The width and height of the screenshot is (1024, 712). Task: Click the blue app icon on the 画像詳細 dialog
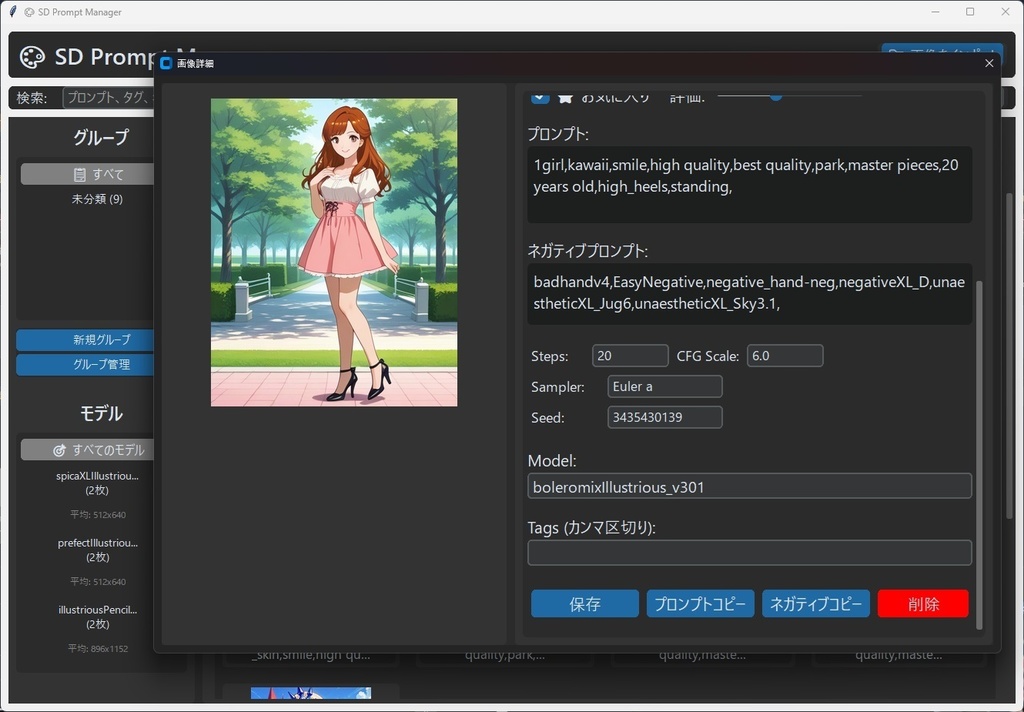click(165, 63)
